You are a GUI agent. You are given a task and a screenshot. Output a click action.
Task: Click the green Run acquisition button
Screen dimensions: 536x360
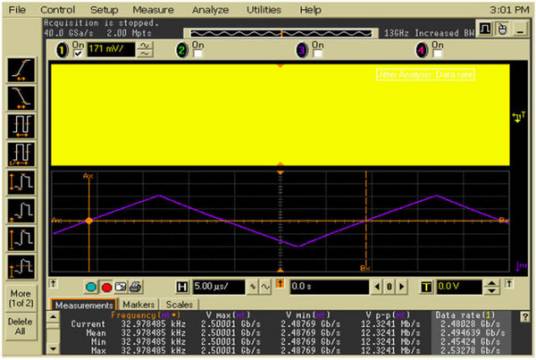[91, 287]
